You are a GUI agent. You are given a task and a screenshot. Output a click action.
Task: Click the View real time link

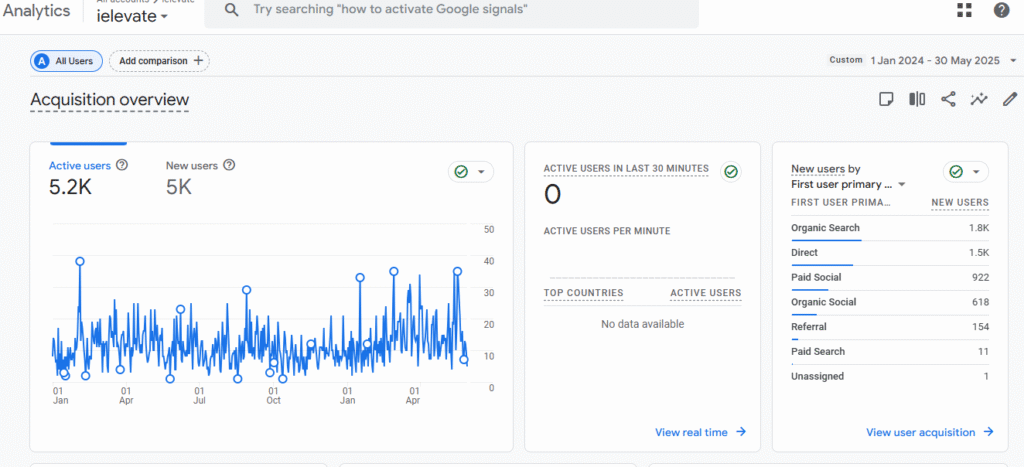click(x=700, y=432)
